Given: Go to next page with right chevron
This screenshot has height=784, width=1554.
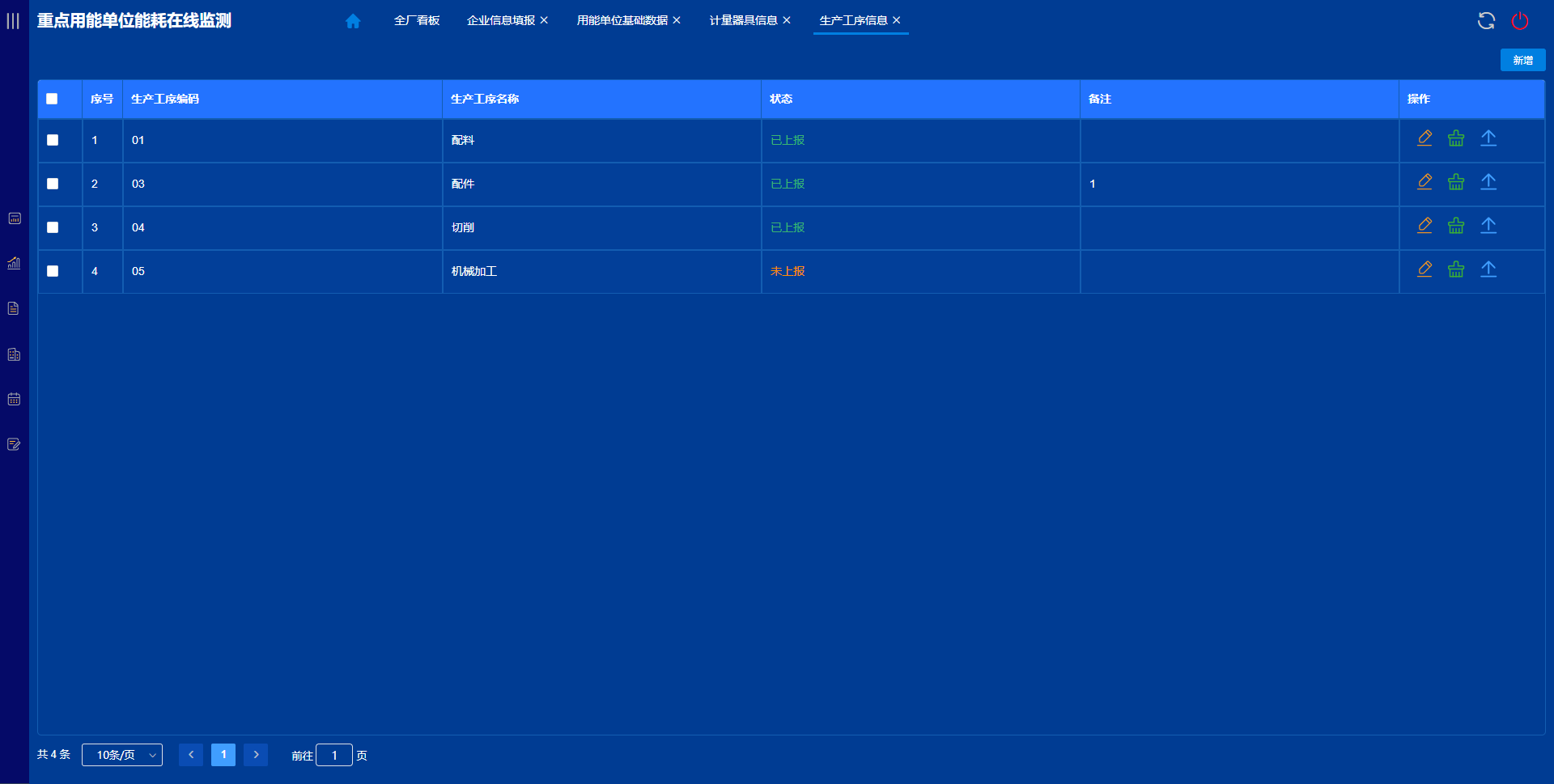Looking at the screenshot, I should pyautogui.click(x=256, y=755).
